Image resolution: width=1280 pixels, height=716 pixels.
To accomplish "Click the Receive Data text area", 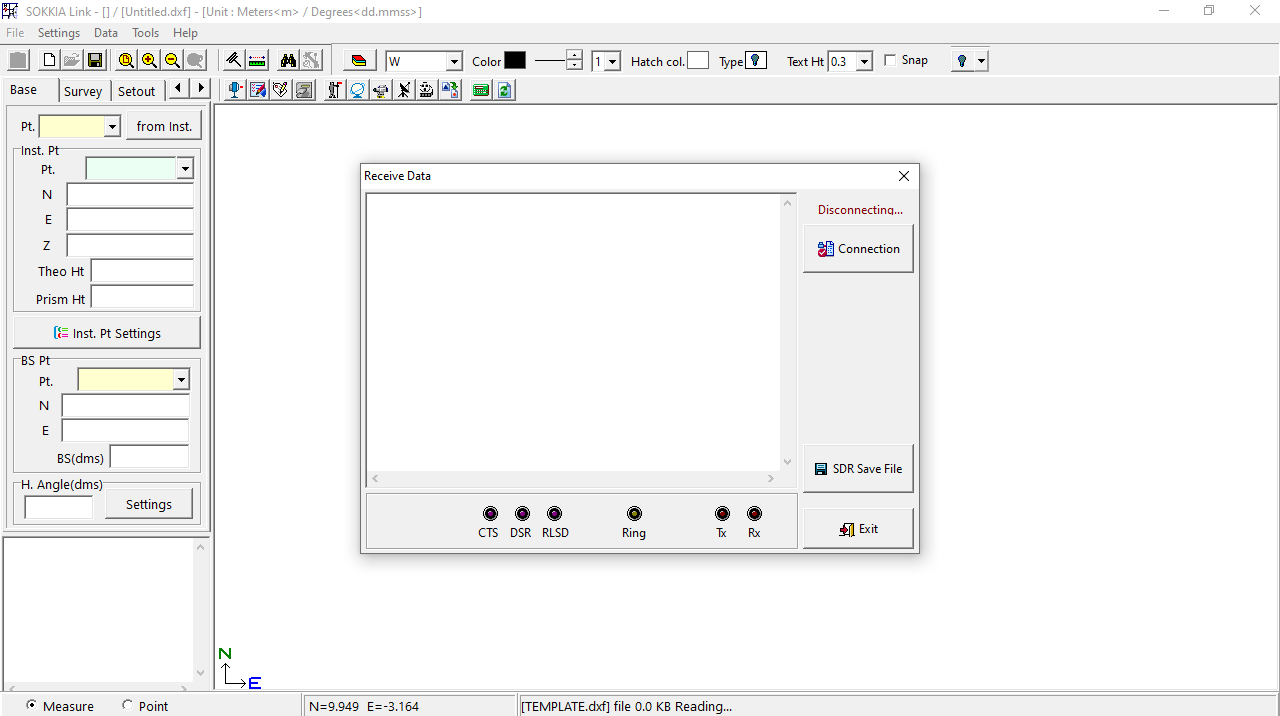I will [x=573, y=332].
